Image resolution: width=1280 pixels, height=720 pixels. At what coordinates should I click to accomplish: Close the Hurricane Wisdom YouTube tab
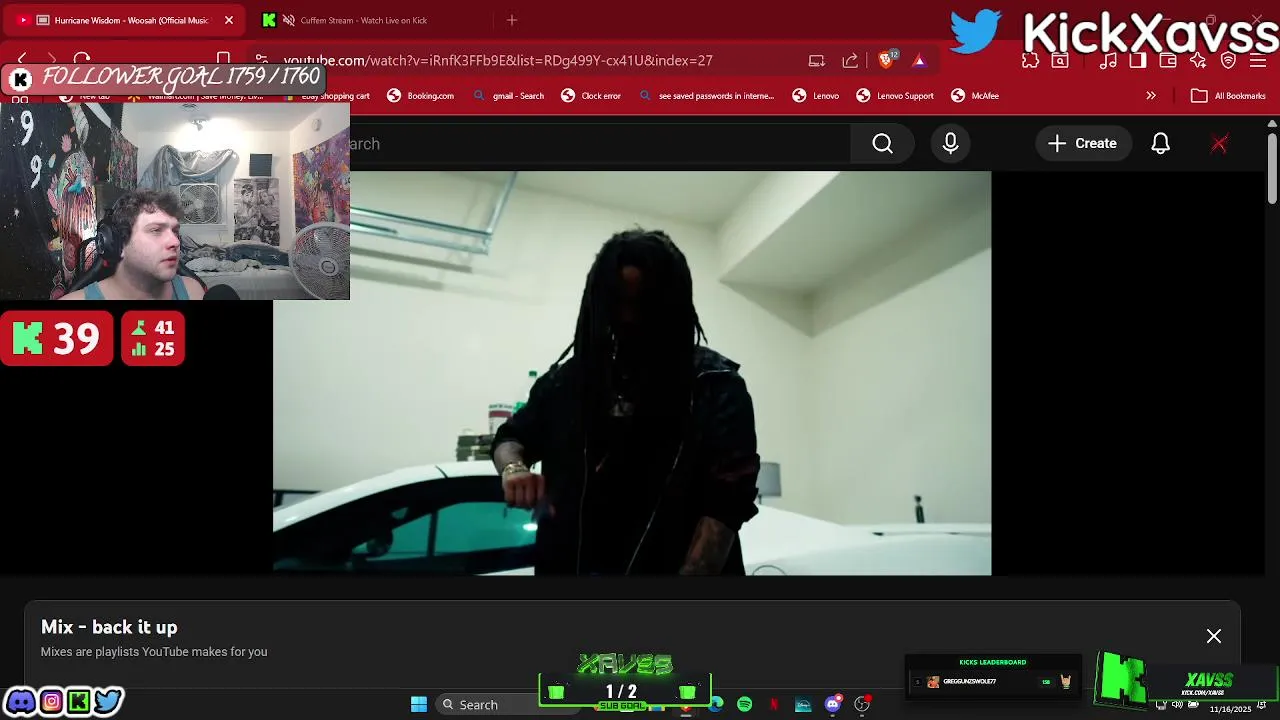(x=228, y=20)
